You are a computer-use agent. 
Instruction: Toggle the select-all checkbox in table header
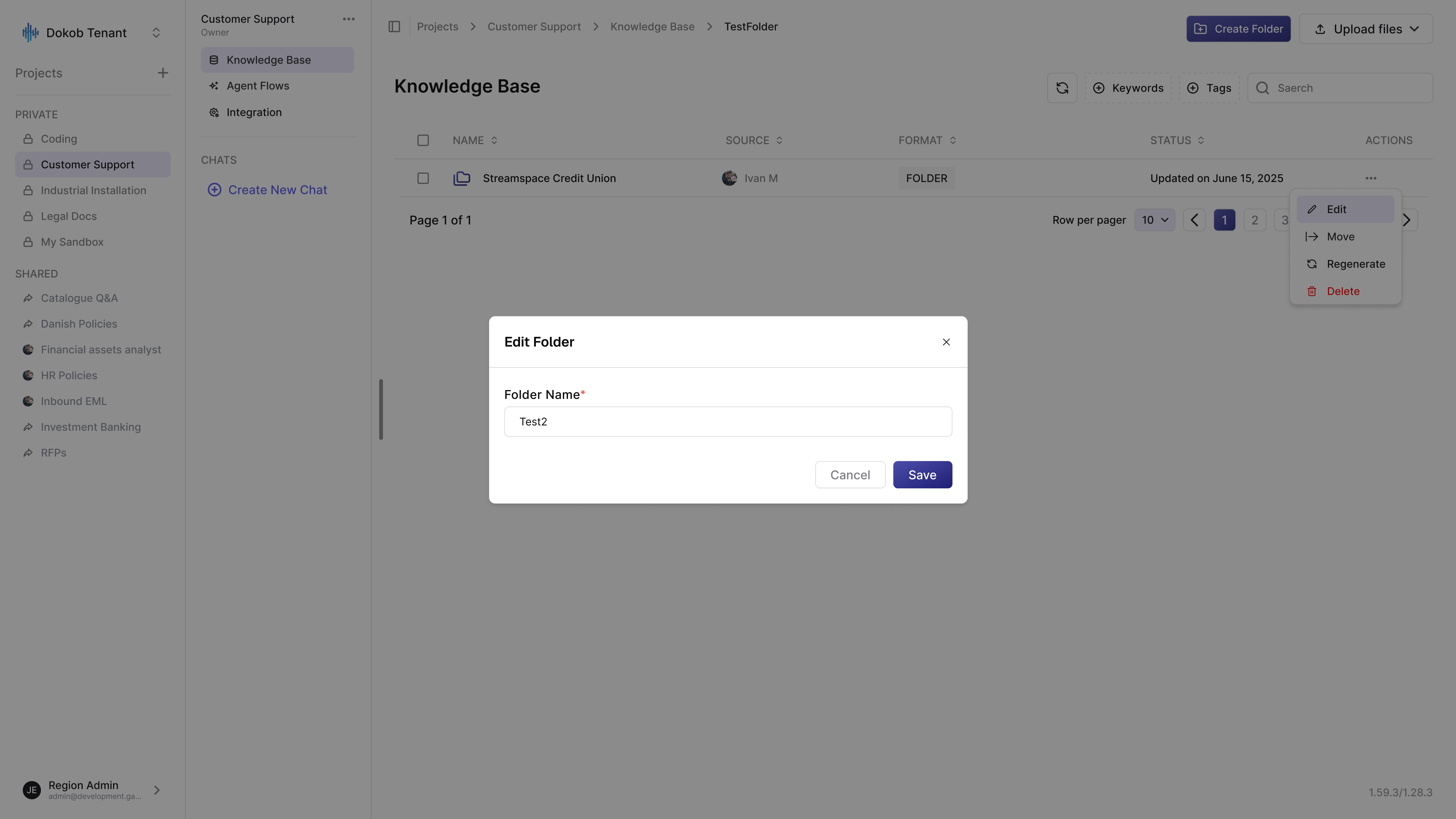[423, 140]
